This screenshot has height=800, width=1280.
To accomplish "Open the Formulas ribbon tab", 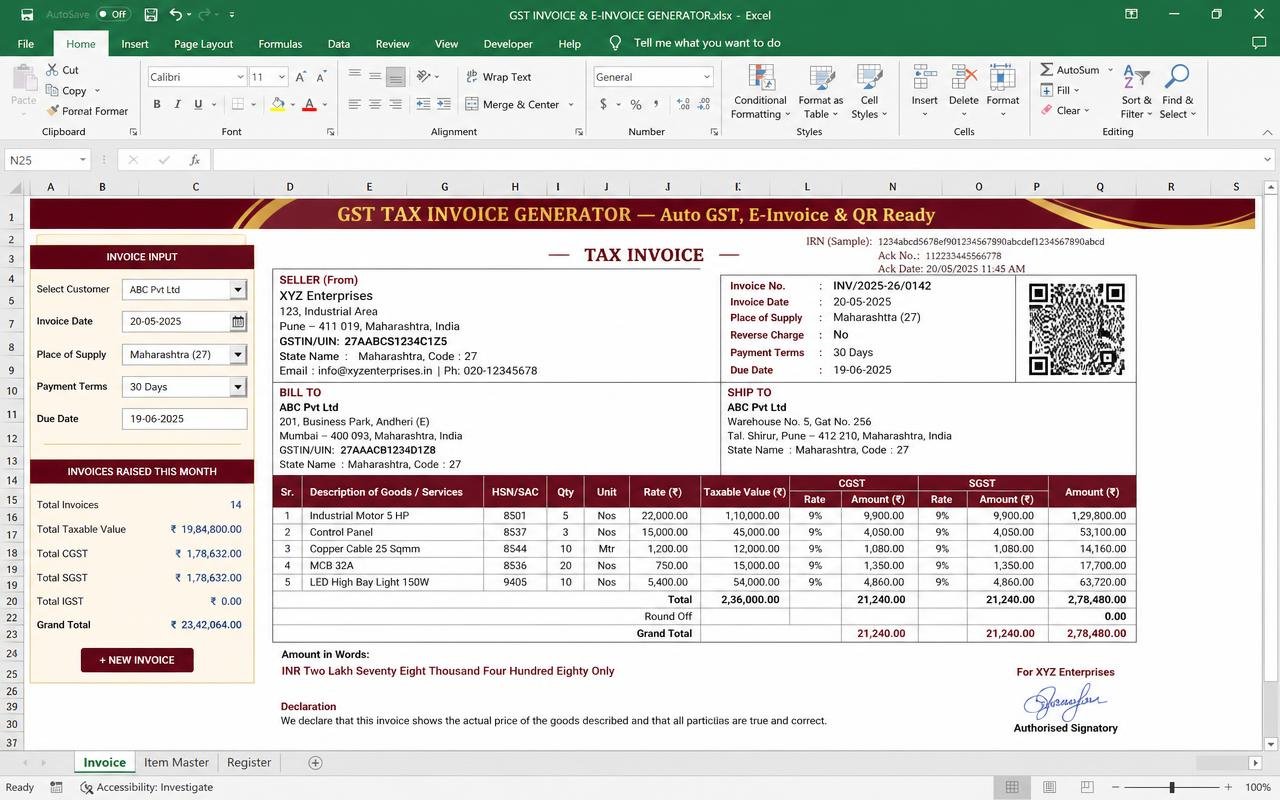I will point(280,44).
